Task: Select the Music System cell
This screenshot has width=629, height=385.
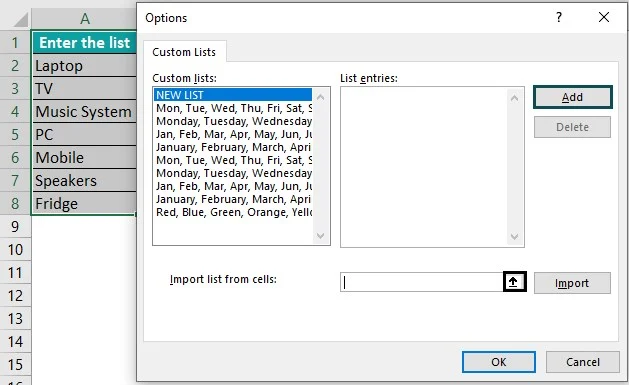Action: click(84, 111)
